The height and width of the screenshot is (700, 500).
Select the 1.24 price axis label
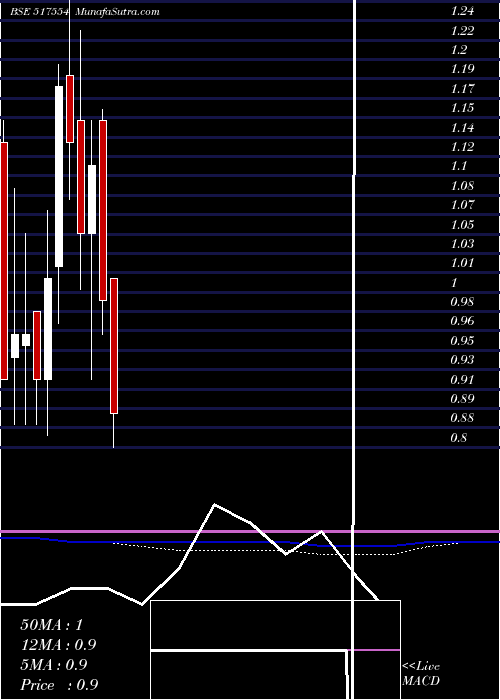(462, 11)
